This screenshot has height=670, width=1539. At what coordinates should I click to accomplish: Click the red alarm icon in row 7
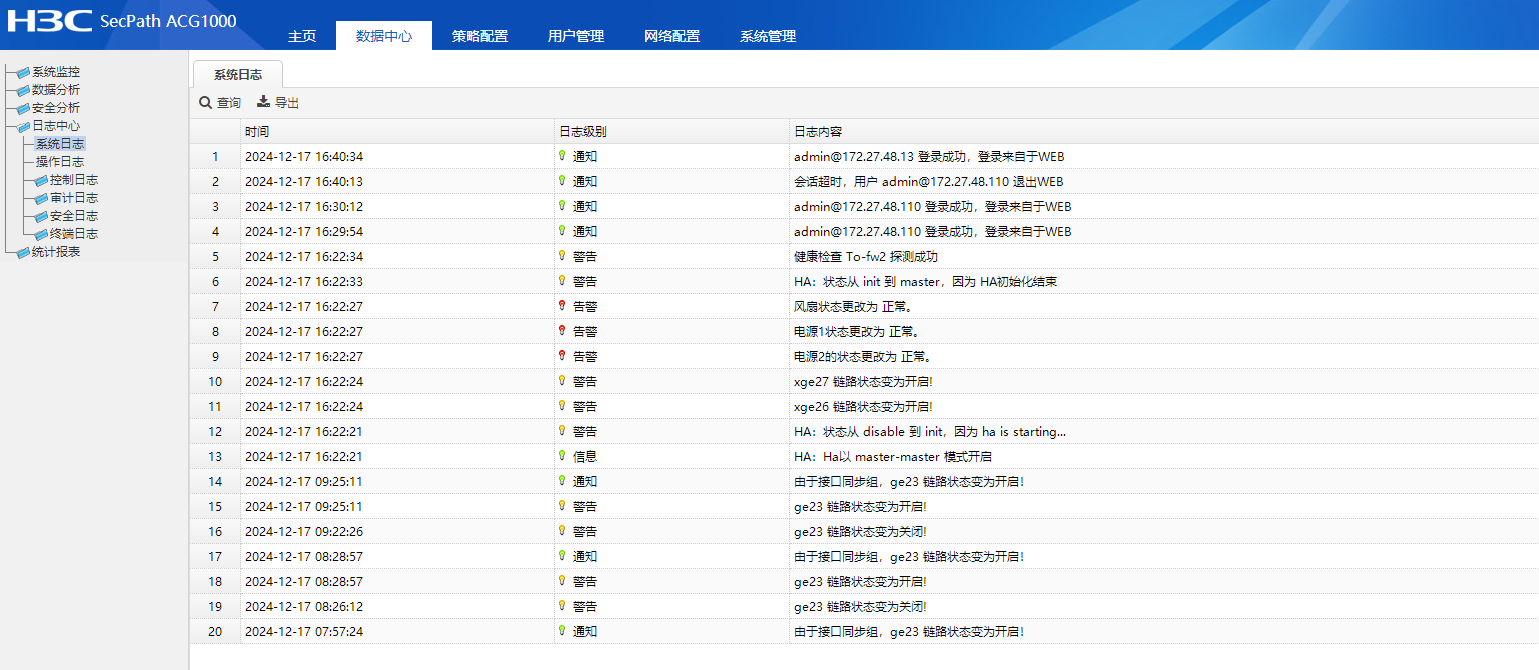[562, 306]
